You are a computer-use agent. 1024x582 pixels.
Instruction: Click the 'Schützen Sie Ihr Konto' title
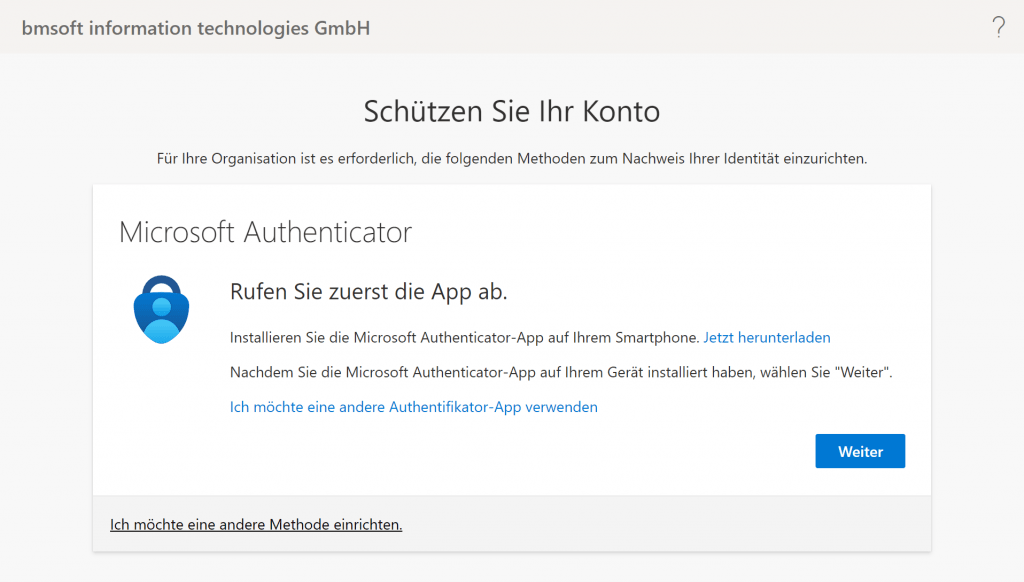[511, 111]
